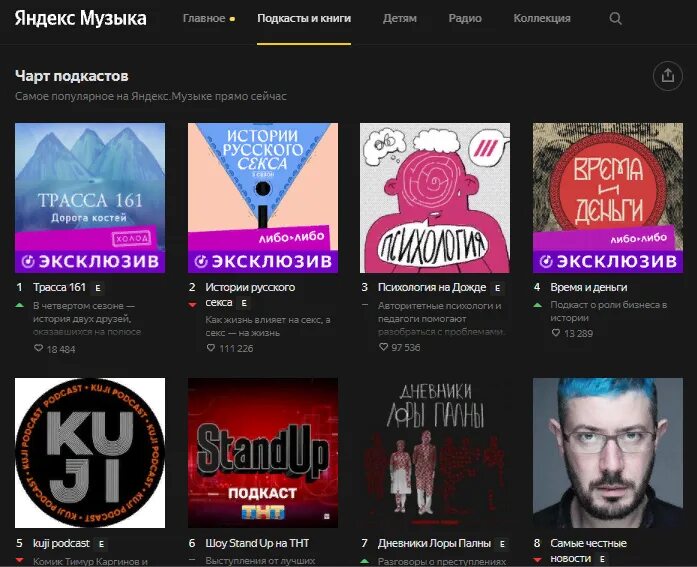The height and width of the screenshot is (567, 697).
Task: Click green up arrow under rank 1
Action: [x=19, y=305]
